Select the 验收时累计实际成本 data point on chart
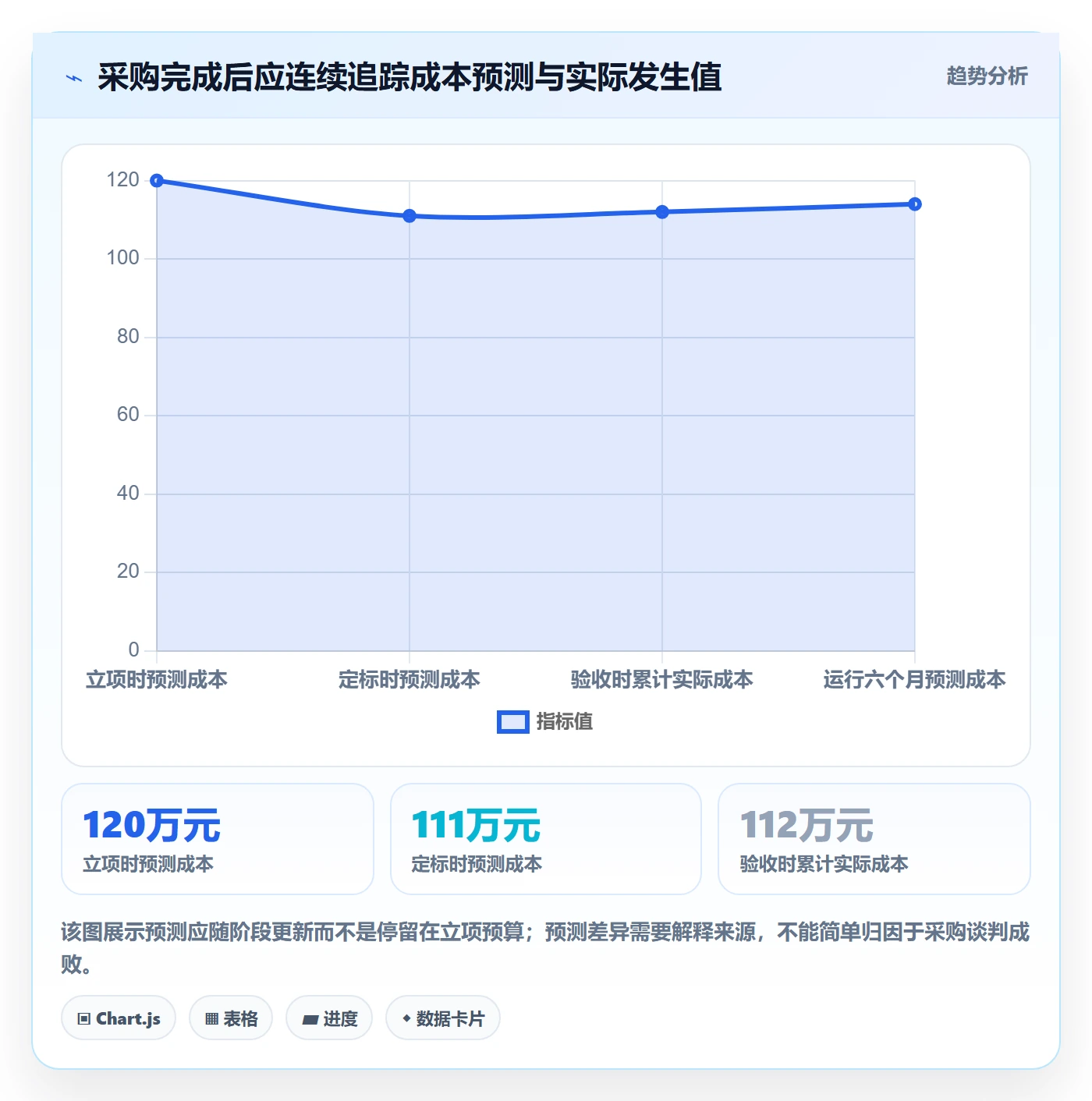This screenshot has height=1101, width=1092. (x=662, y=212)
